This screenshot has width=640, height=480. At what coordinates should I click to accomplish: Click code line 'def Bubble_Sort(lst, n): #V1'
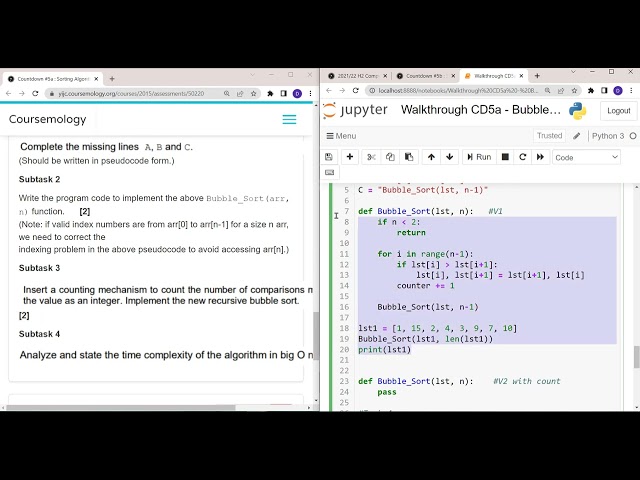[431, 211]
